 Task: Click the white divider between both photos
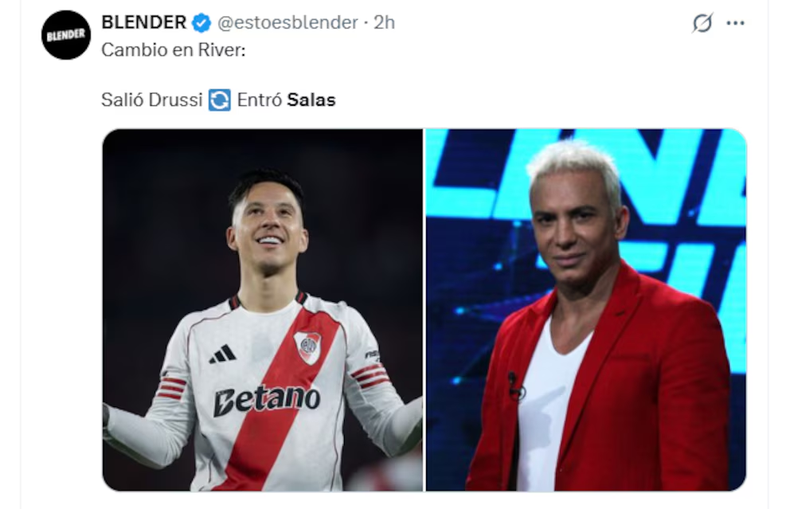424,310
